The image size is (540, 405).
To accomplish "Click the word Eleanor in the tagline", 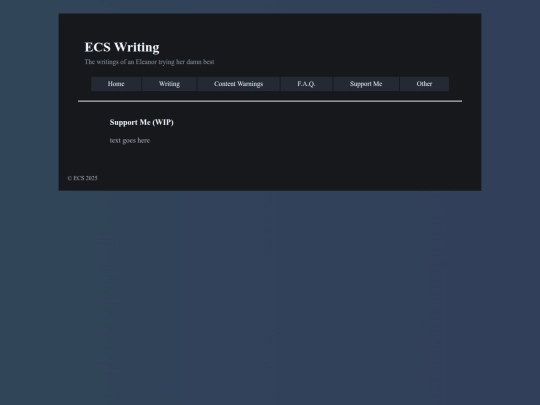I will (146, 62).
